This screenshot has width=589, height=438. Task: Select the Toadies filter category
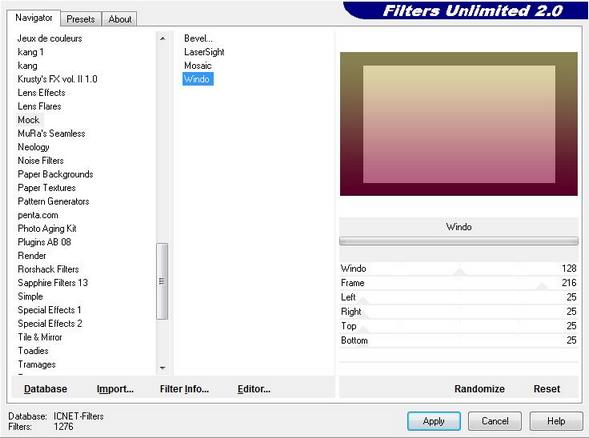33,350
